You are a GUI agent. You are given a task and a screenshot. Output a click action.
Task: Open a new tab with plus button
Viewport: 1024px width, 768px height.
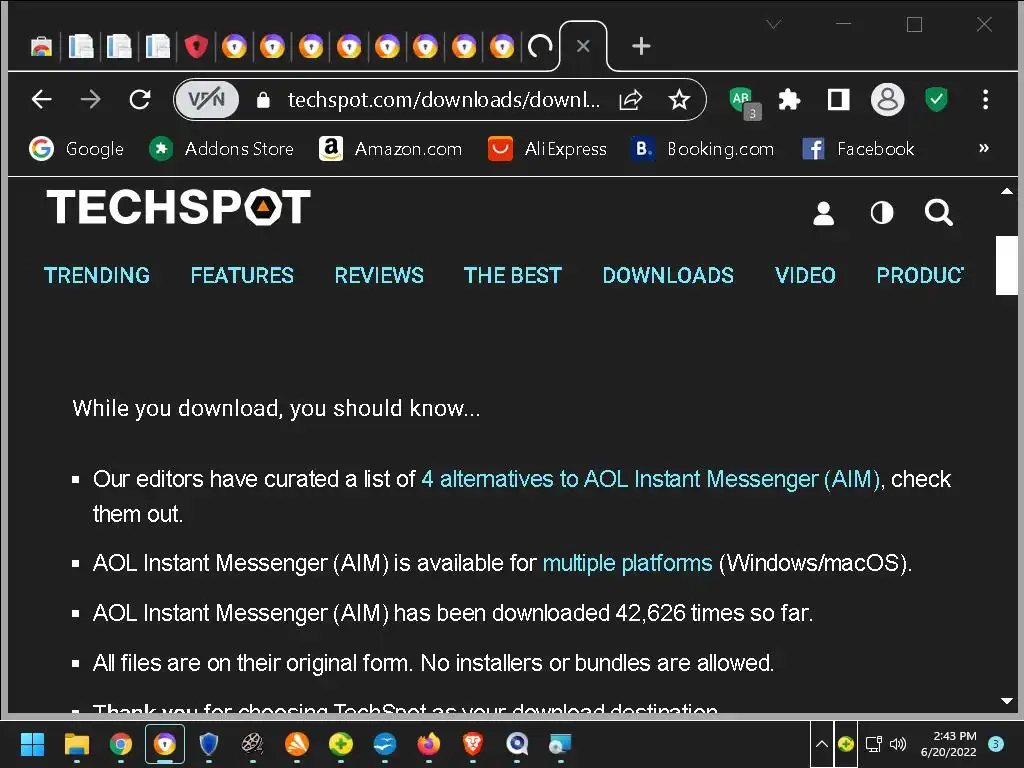641,46
